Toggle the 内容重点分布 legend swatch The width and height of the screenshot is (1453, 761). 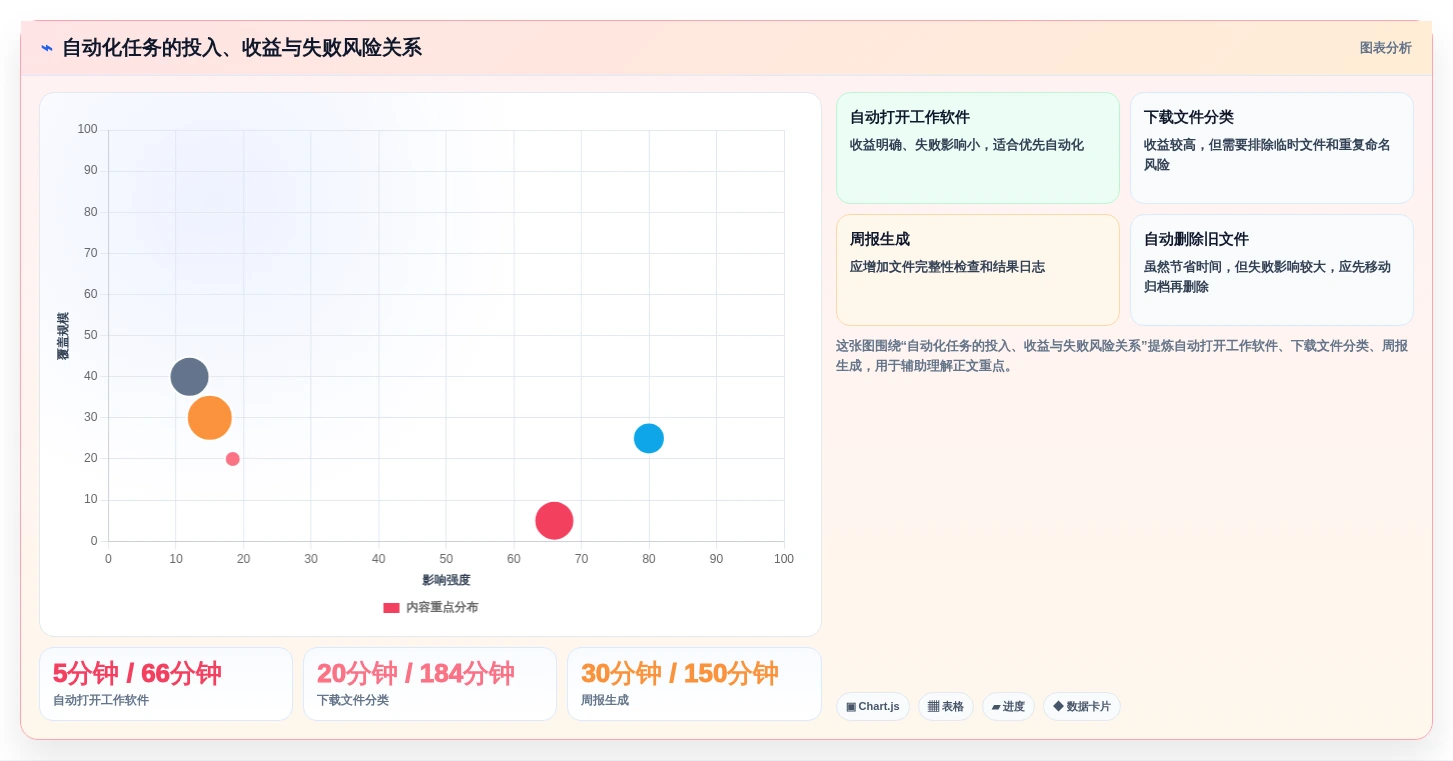coord(391,608)
